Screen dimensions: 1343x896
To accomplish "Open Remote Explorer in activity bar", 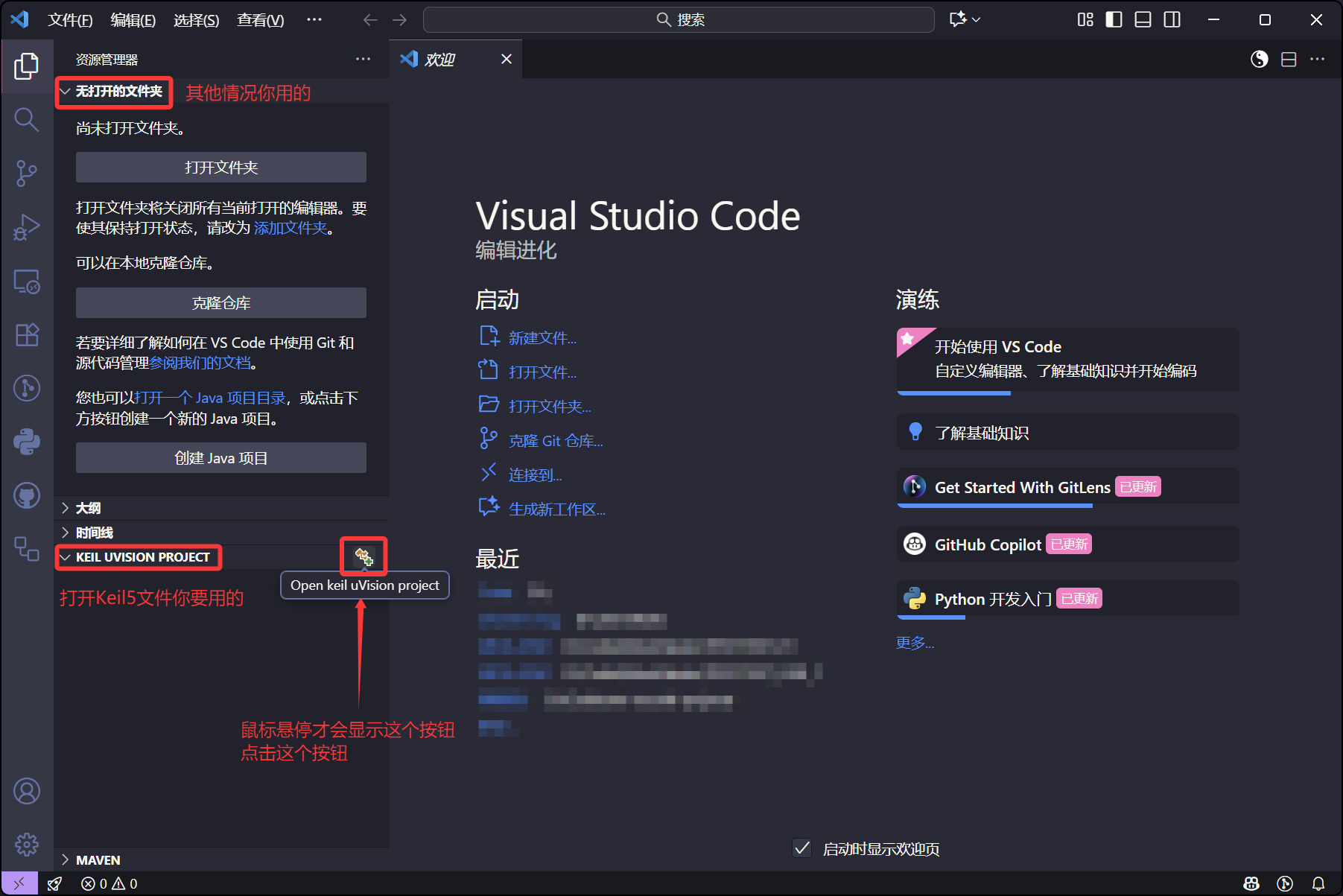I will coord(27,282).
